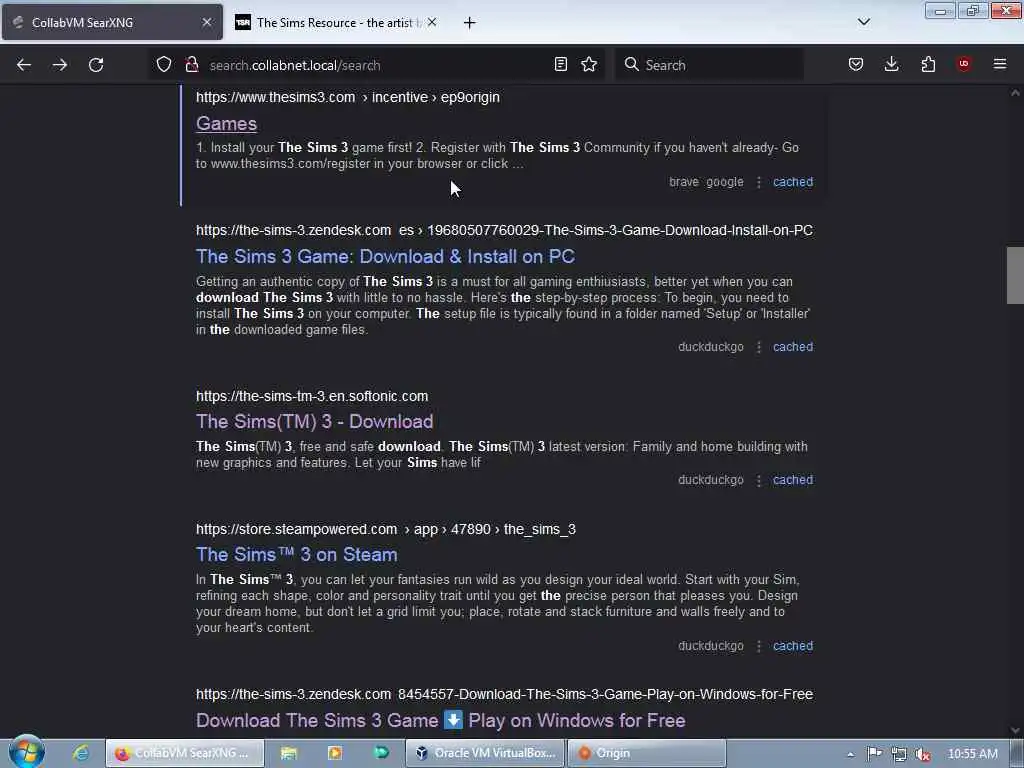This screenshot has width=1024, height=768.
Task: Click the 10:55 AM system clock
Action: coord(972,754)
